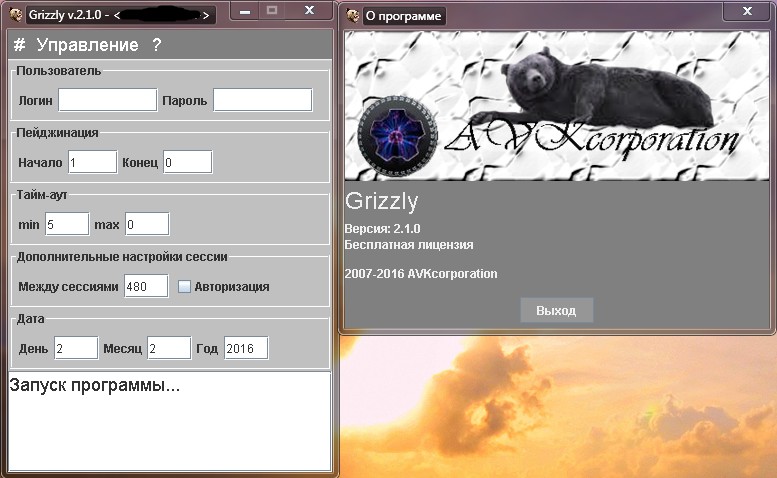Click the min timeout field

[x=67, y=224]
